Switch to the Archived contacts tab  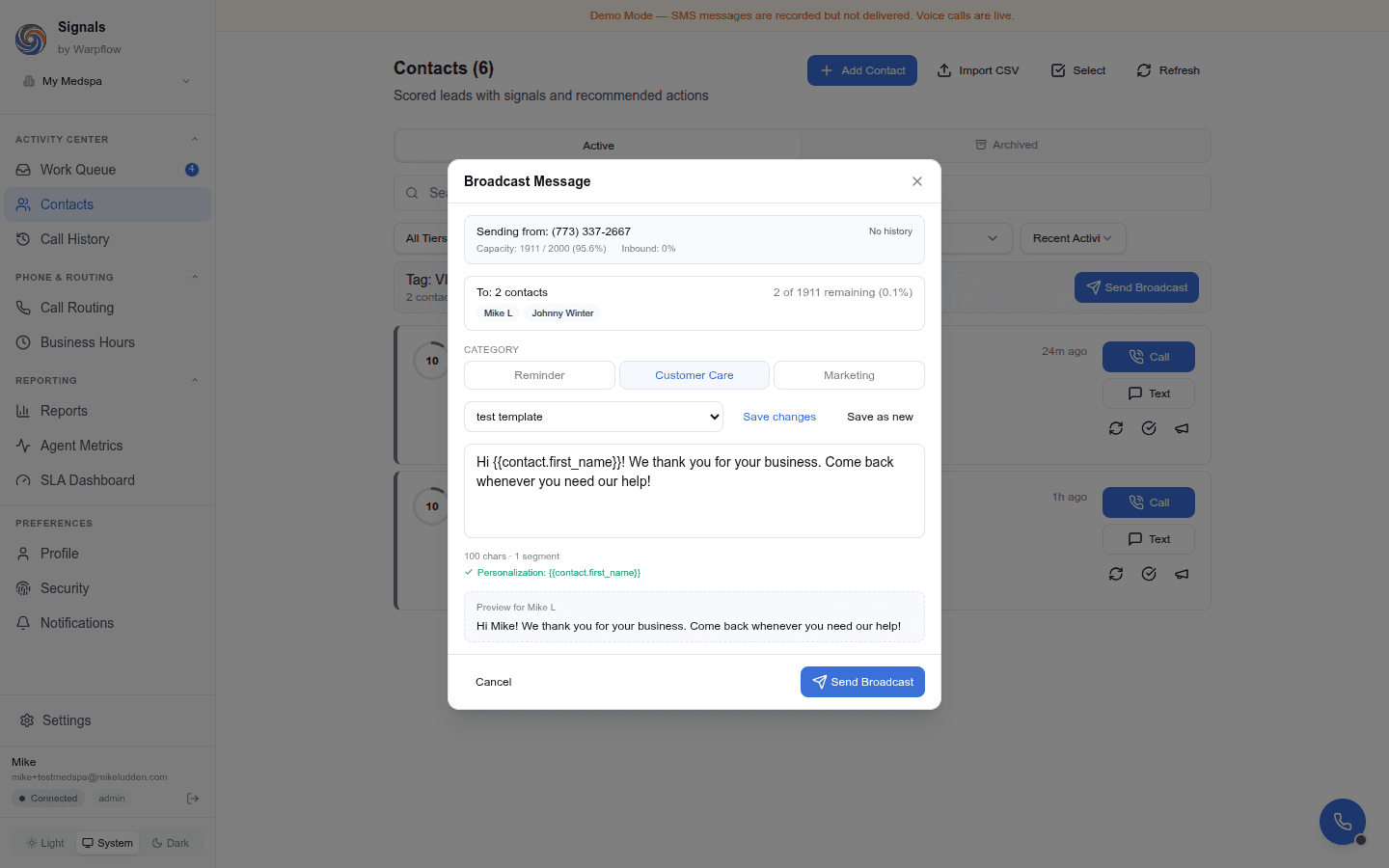(x=1006, y=145)
